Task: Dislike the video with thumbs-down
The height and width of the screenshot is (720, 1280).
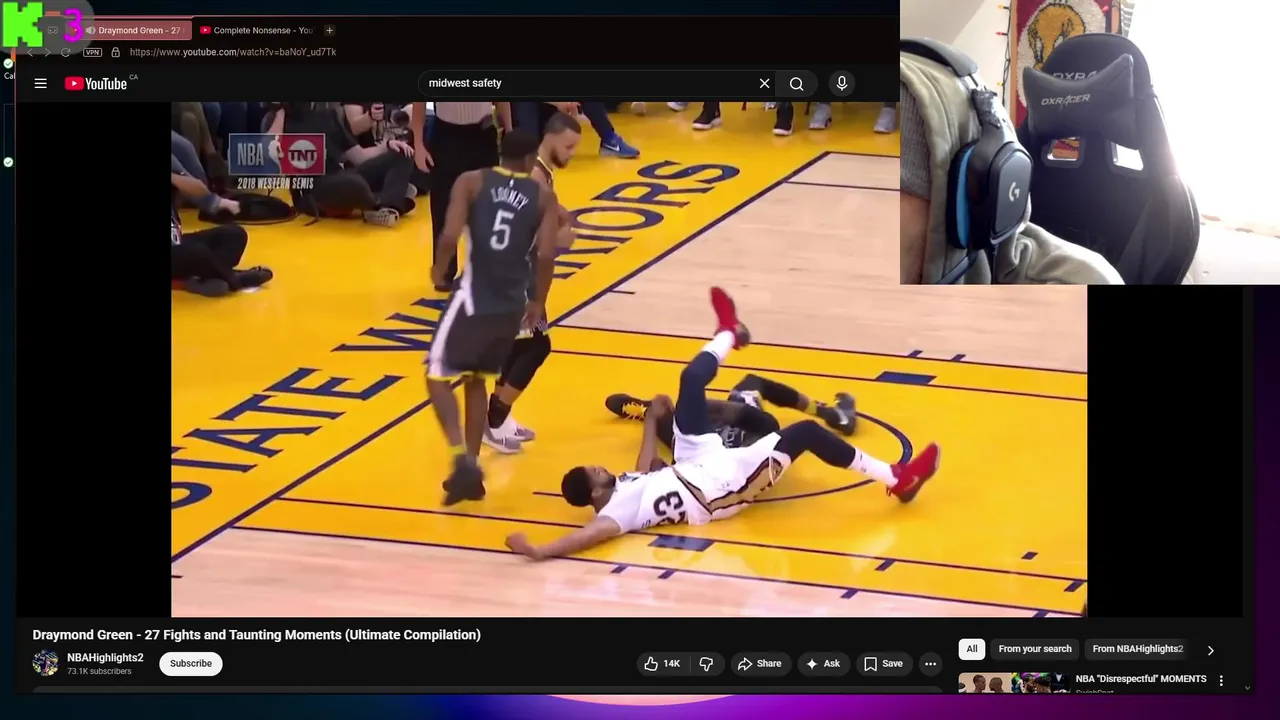Action: click(706, 664)
